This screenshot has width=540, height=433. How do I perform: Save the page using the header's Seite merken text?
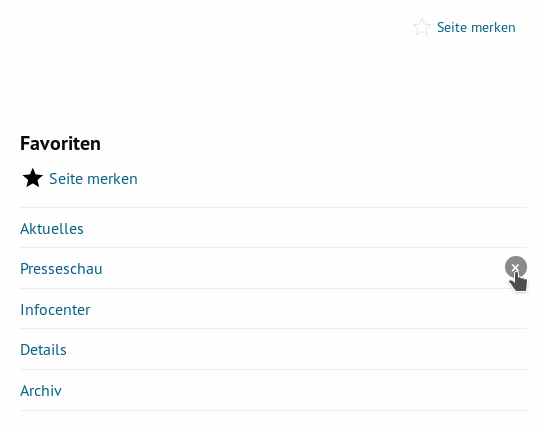click(476, 27)
